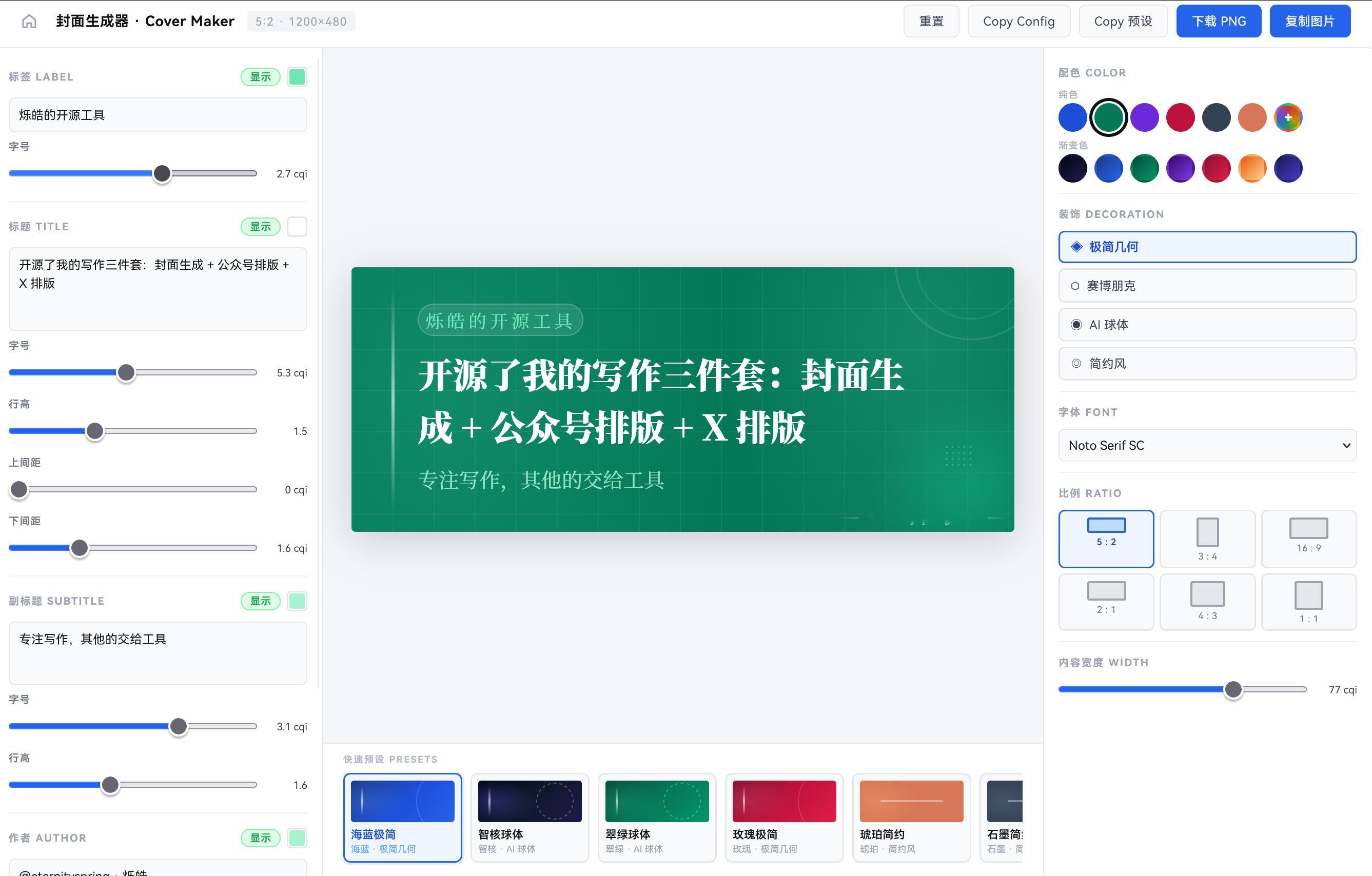Click 复制图片 to copy the image
Screen dimensions: 1372x876
[1309, 21]
